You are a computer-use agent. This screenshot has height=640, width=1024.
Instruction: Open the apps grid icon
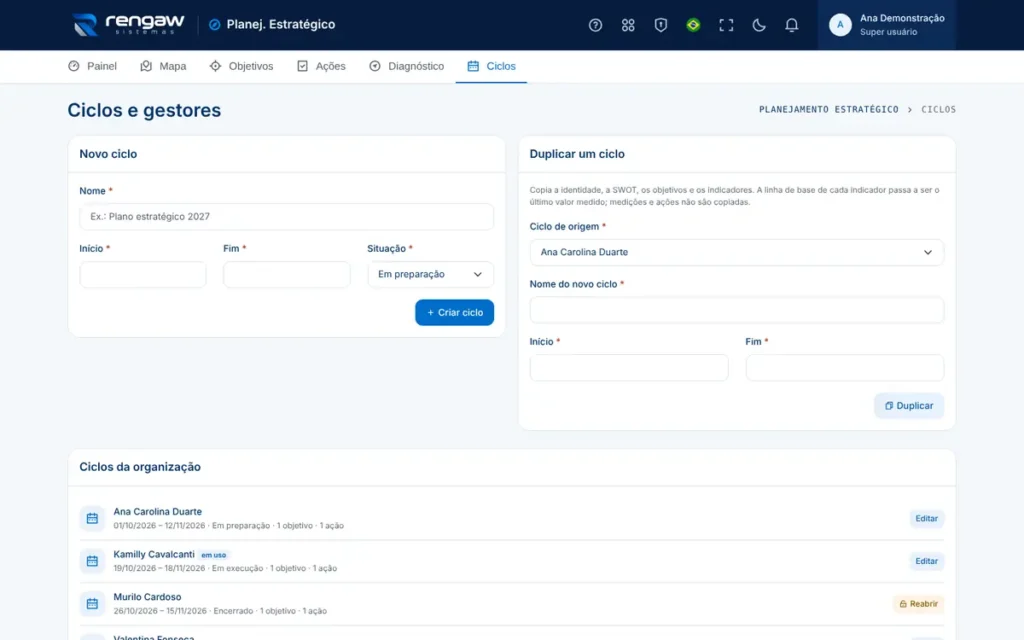pos(628,25)
